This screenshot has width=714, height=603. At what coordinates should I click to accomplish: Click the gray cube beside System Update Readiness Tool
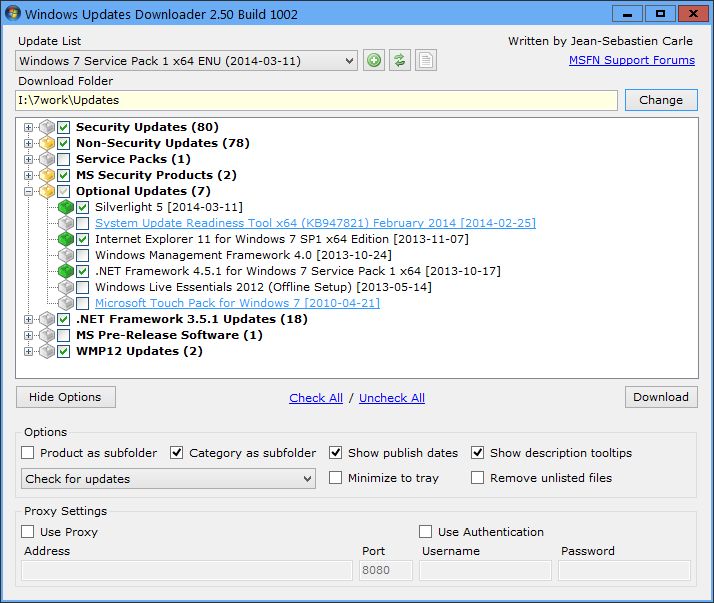pos(66,223)
